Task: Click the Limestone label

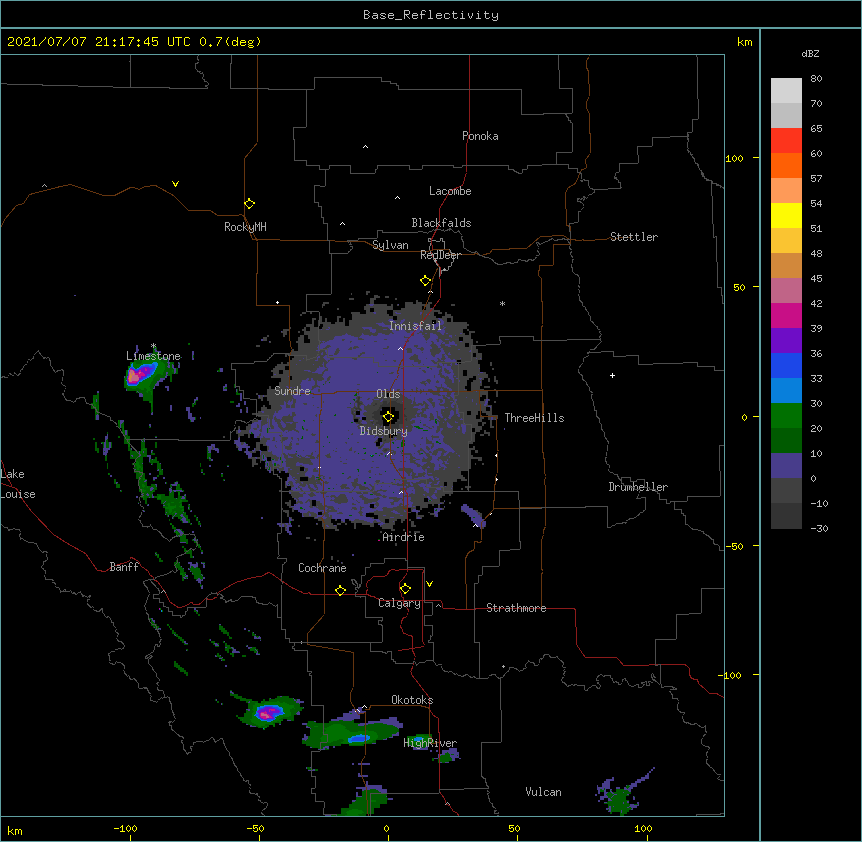Action: tap(153, 356)
